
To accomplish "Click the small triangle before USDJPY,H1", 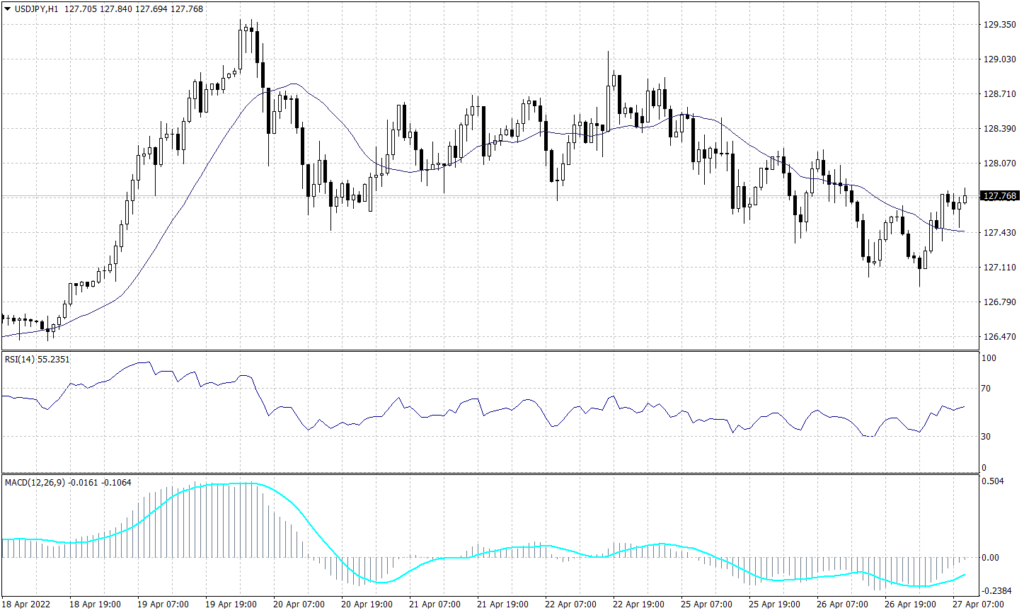I will tap(8, 10).
